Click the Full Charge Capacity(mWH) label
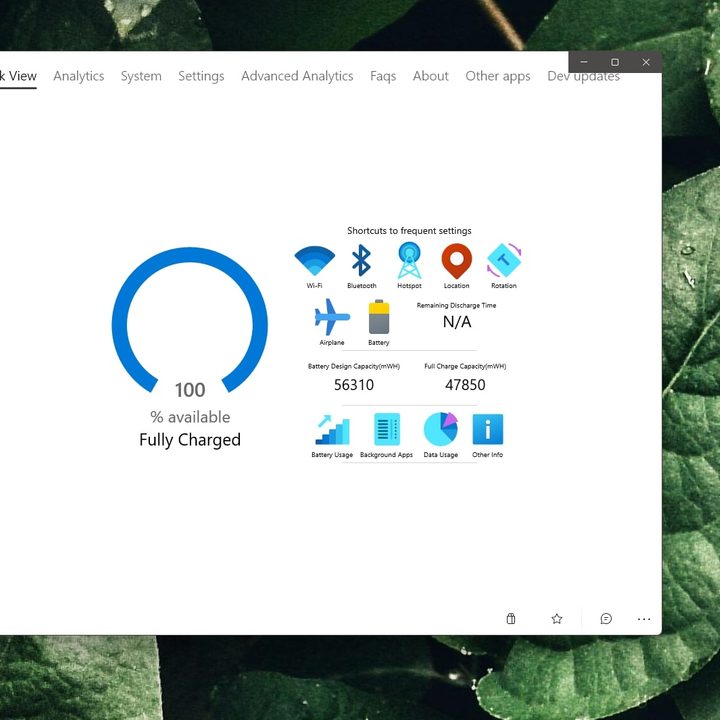 465,366
